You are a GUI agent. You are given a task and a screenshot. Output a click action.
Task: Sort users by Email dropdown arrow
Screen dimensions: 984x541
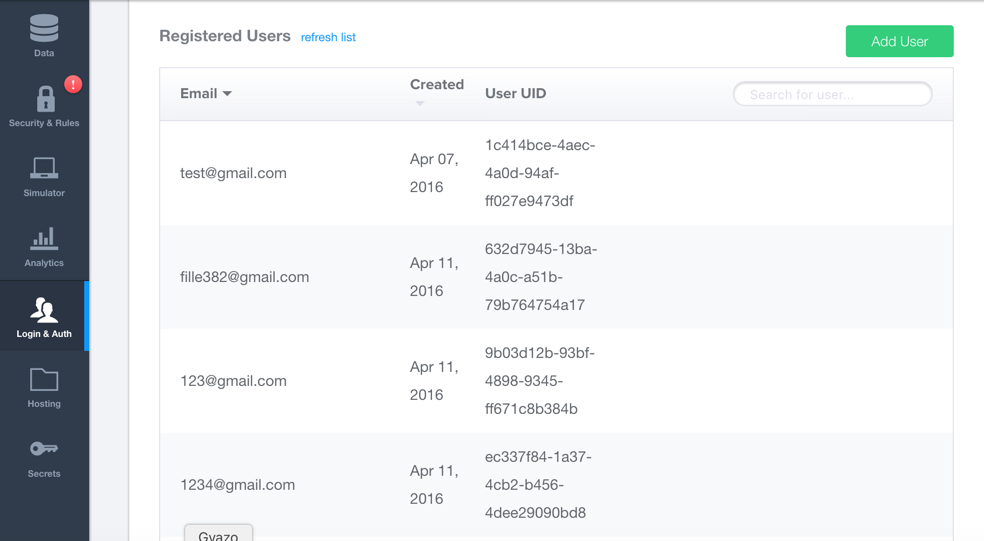pyautogui.click(x=227, y=94)
